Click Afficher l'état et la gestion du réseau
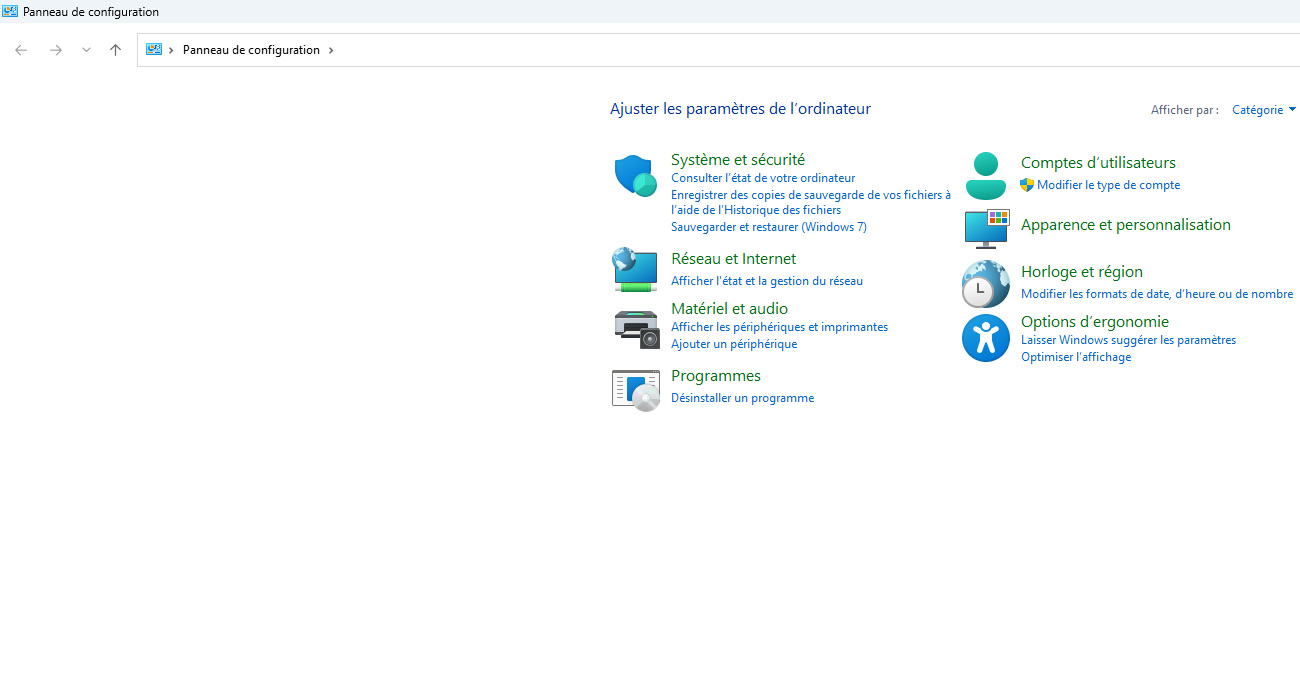The width and height of the screenshot is (1300, 675). [x=766, y=281]
